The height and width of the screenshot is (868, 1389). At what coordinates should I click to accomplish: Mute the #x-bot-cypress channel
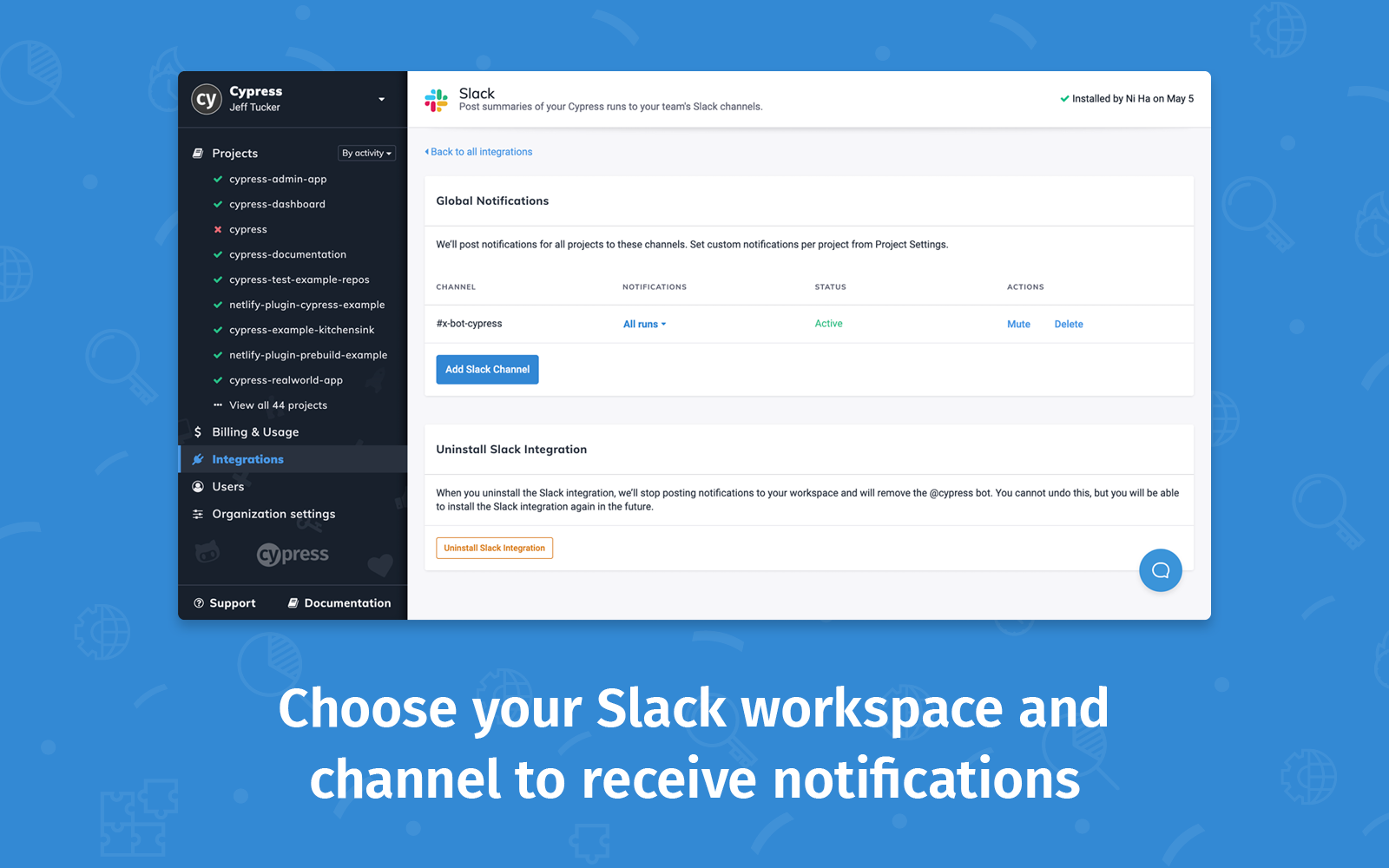1018,325
